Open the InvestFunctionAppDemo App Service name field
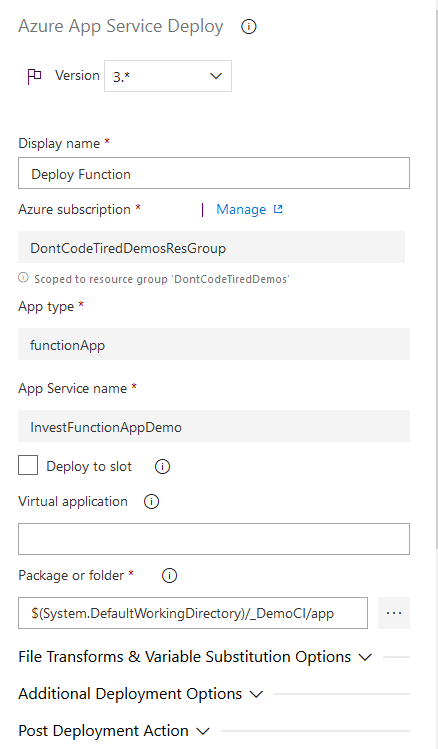 [214, 426]
